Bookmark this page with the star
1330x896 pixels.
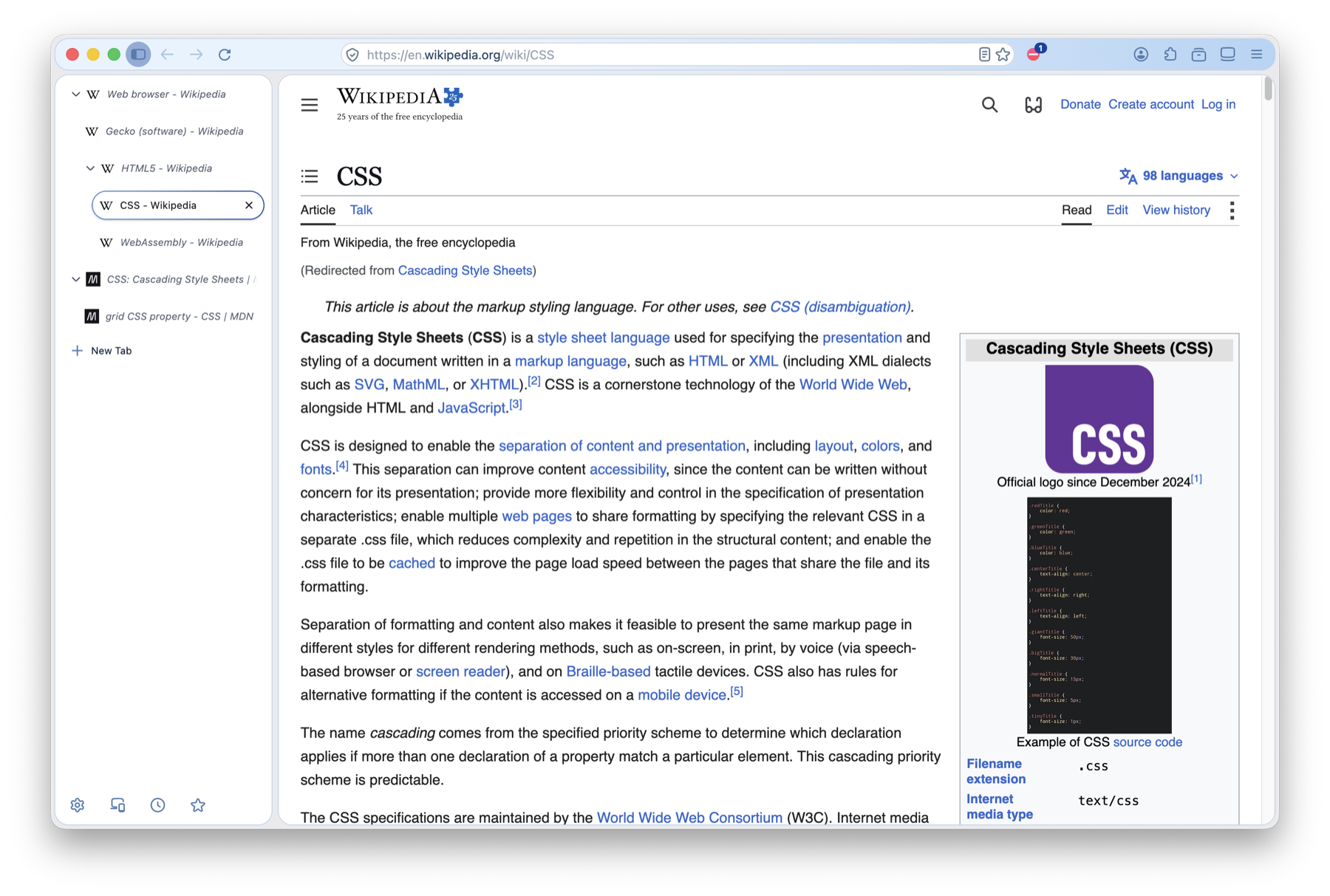[1003, 55]
